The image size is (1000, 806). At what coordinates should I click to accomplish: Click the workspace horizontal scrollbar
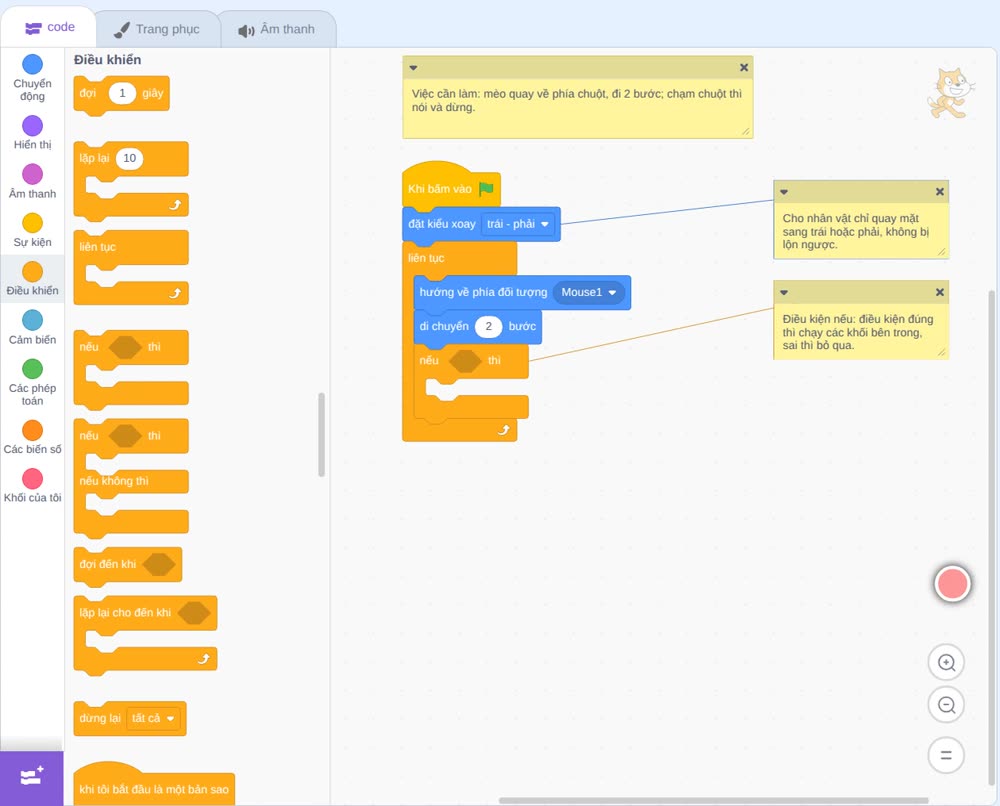[x=713, y=800]
